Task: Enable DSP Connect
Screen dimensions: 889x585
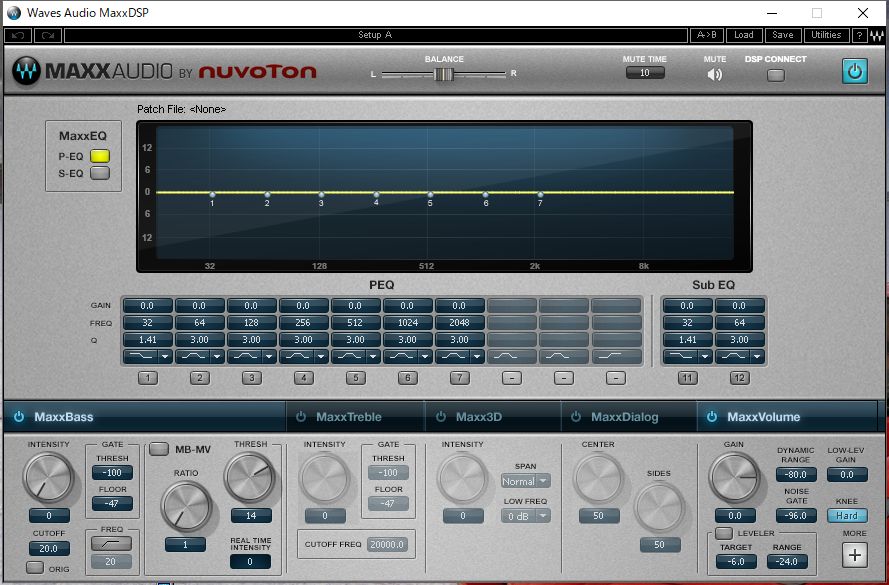Action: coord(776,74)
